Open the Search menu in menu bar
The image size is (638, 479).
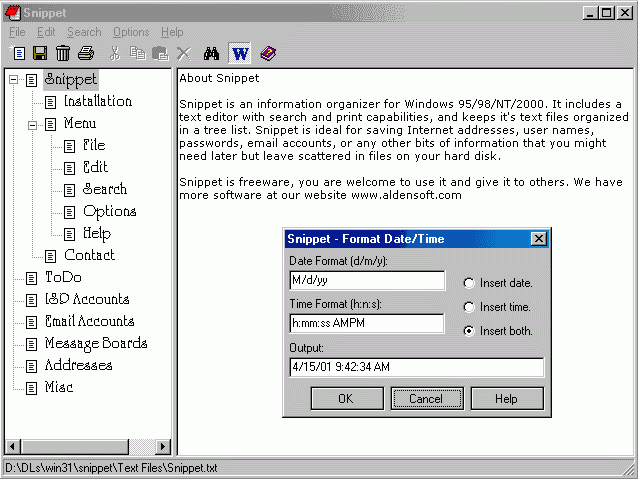pyautogui.click(x=84, y=32)
